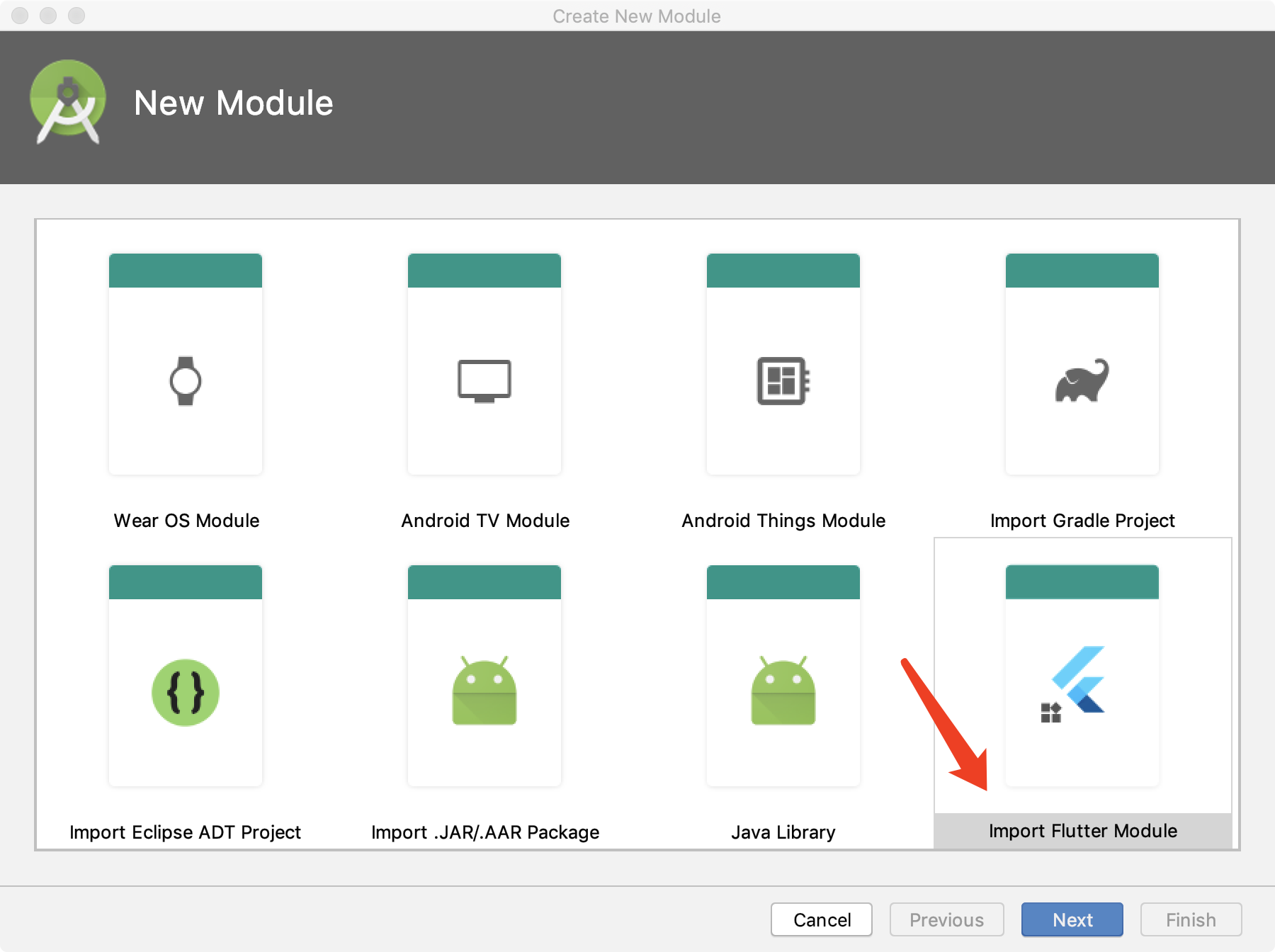
Task: Select the Wear OS watch icon card
Action: click(x=186, y=364)
